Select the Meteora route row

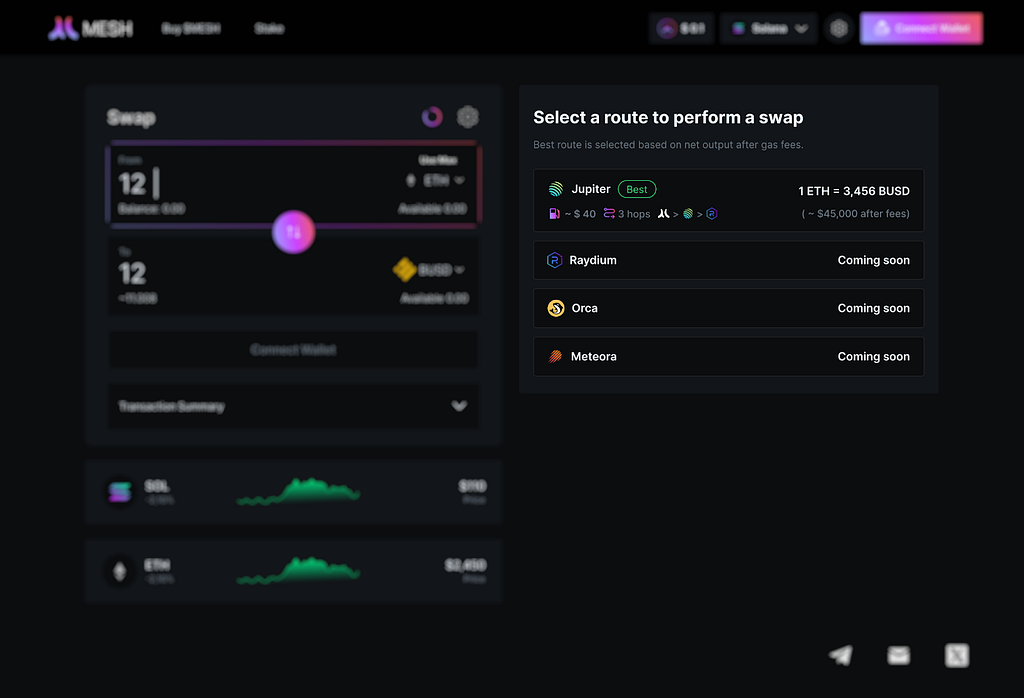pyautogui.click(x=728, y=357)
